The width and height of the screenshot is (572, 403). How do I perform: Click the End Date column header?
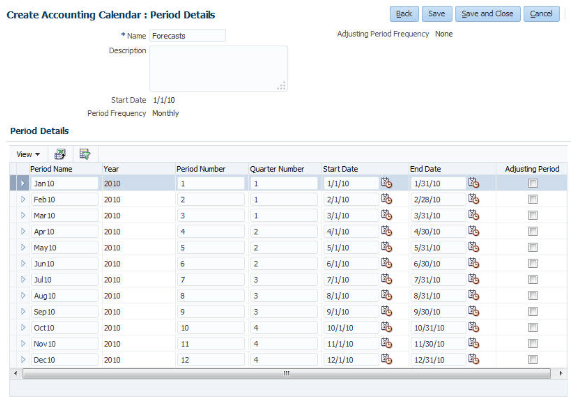[x=425, y=169]
